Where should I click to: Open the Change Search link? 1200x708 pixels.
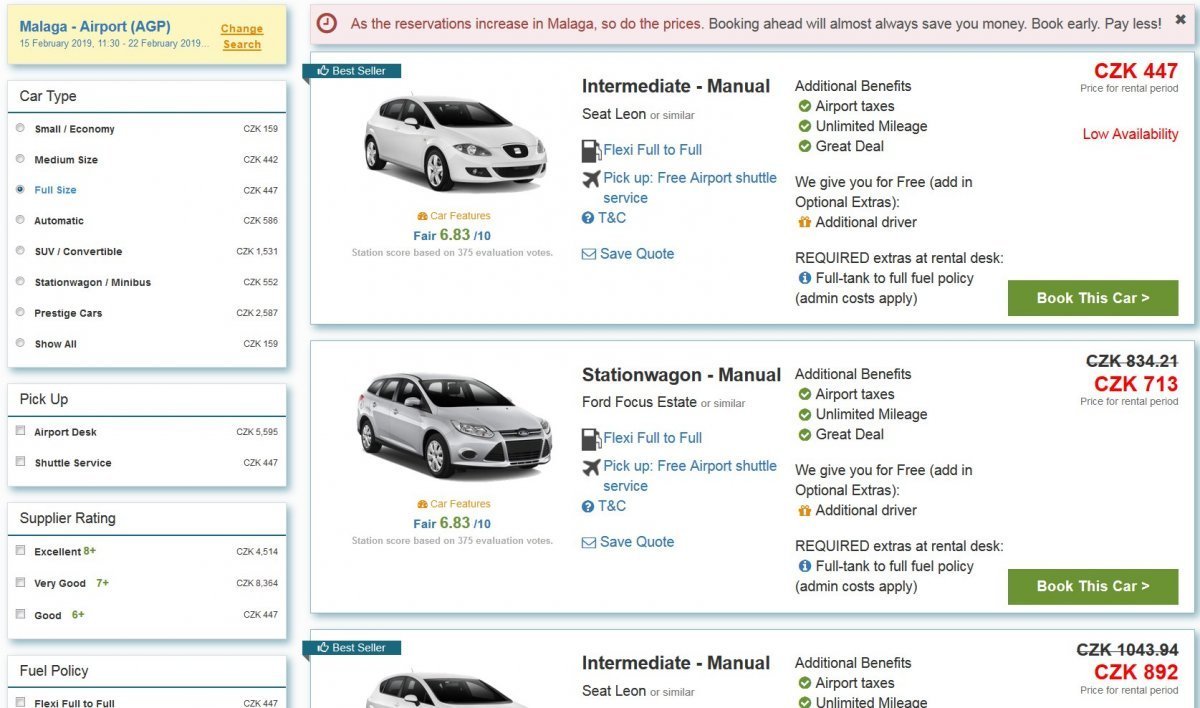(x=242, y=37)
